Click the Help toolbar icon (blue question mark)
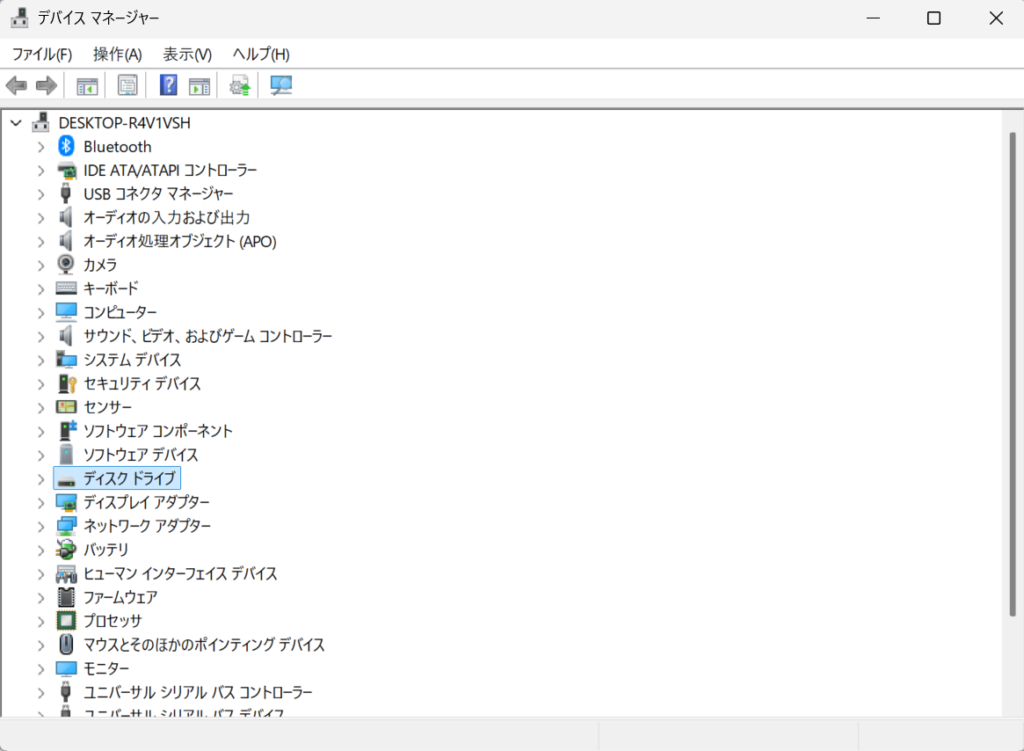 (x=168, y=86)
